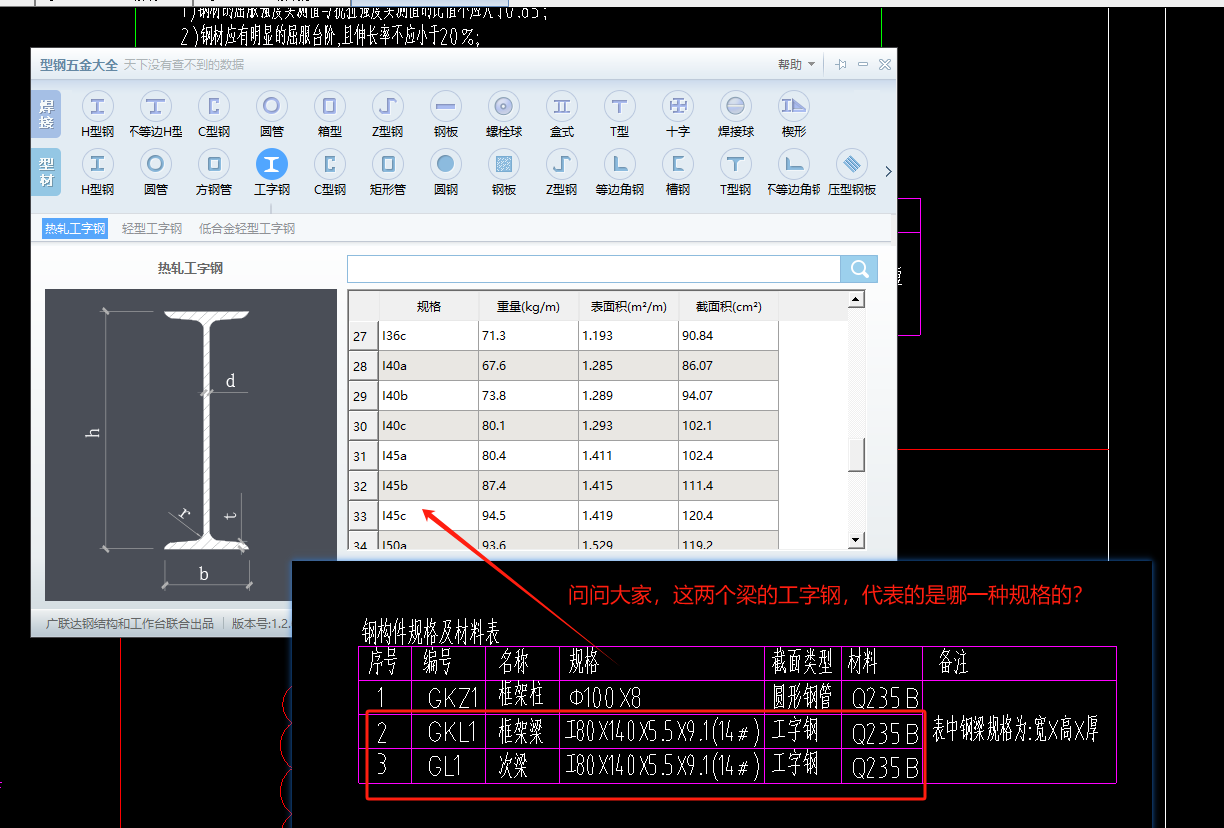Click weight cell 94.5
This screenshot has height=828, width=1224.
click(x=528, y=516)
